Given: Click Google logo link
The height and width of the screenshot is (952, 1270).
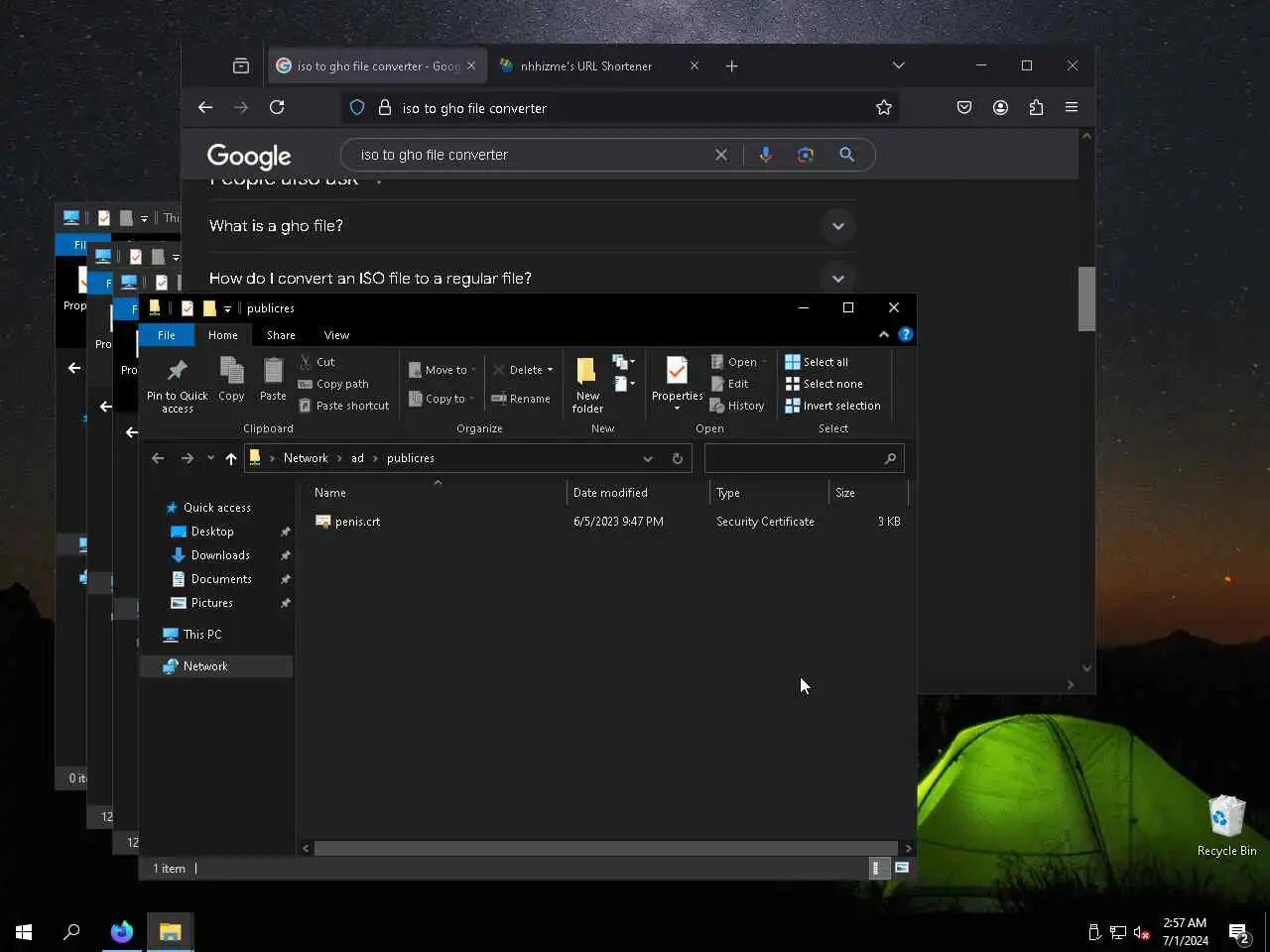Looking at the screenshot, I should pyautogui.click(x=249, y=156).
